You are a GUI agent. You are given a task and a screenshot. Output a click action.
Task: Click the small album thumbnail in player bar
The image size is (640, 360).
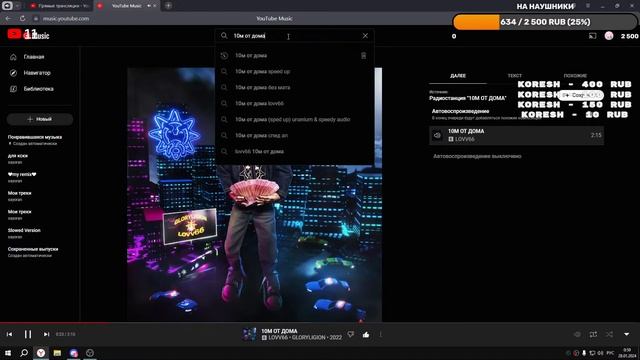point(249,334)
